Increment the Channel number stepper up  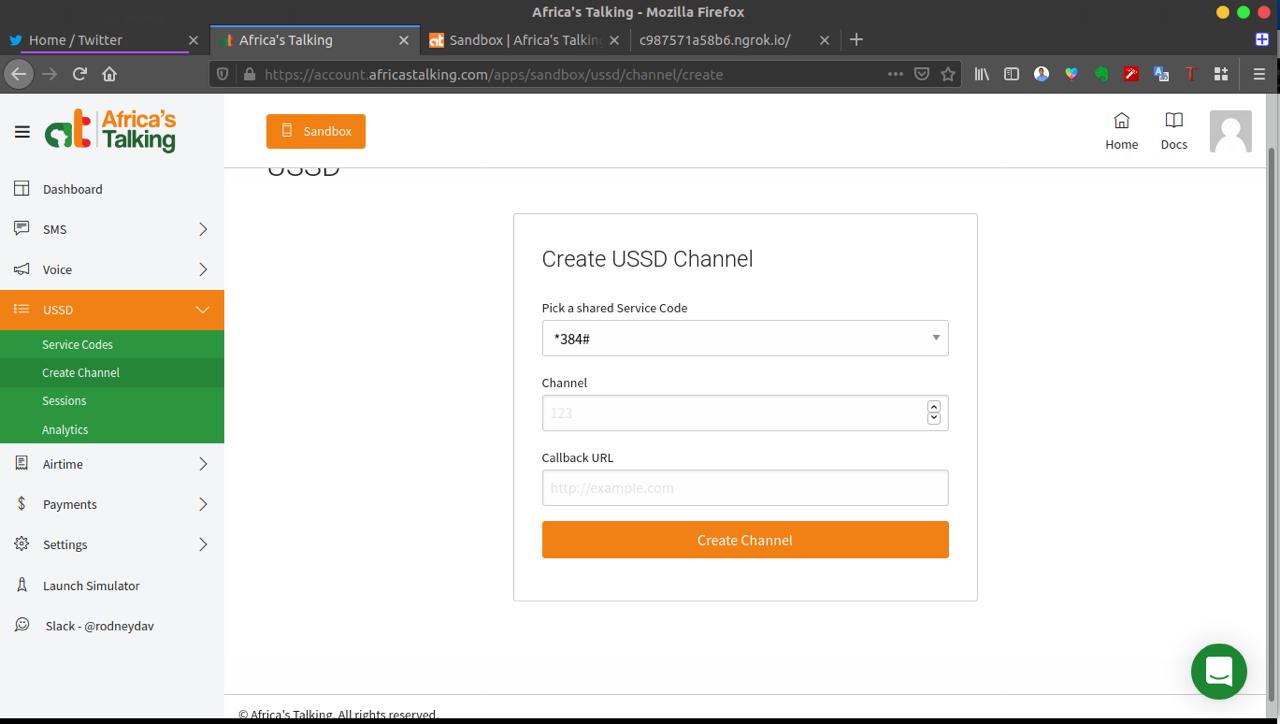934,407
